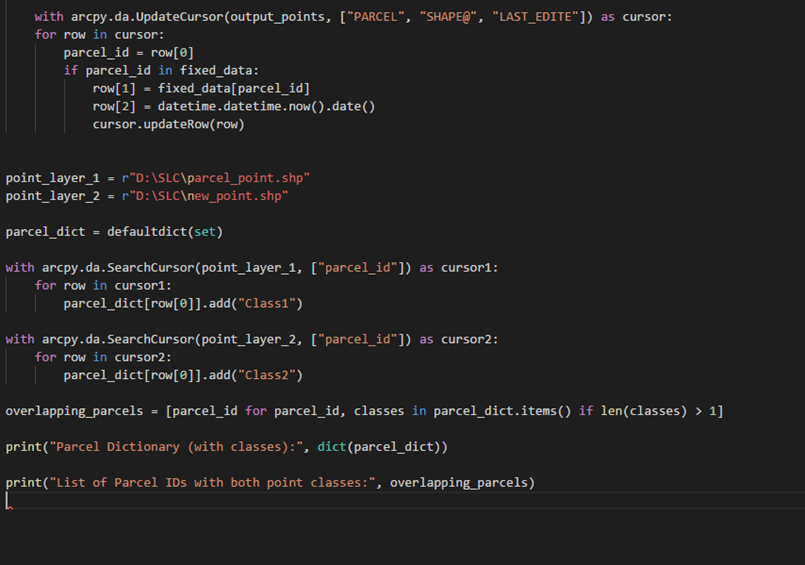Place cursor on the 'if parcel_id in fixed_data' line

pos(160,71)
